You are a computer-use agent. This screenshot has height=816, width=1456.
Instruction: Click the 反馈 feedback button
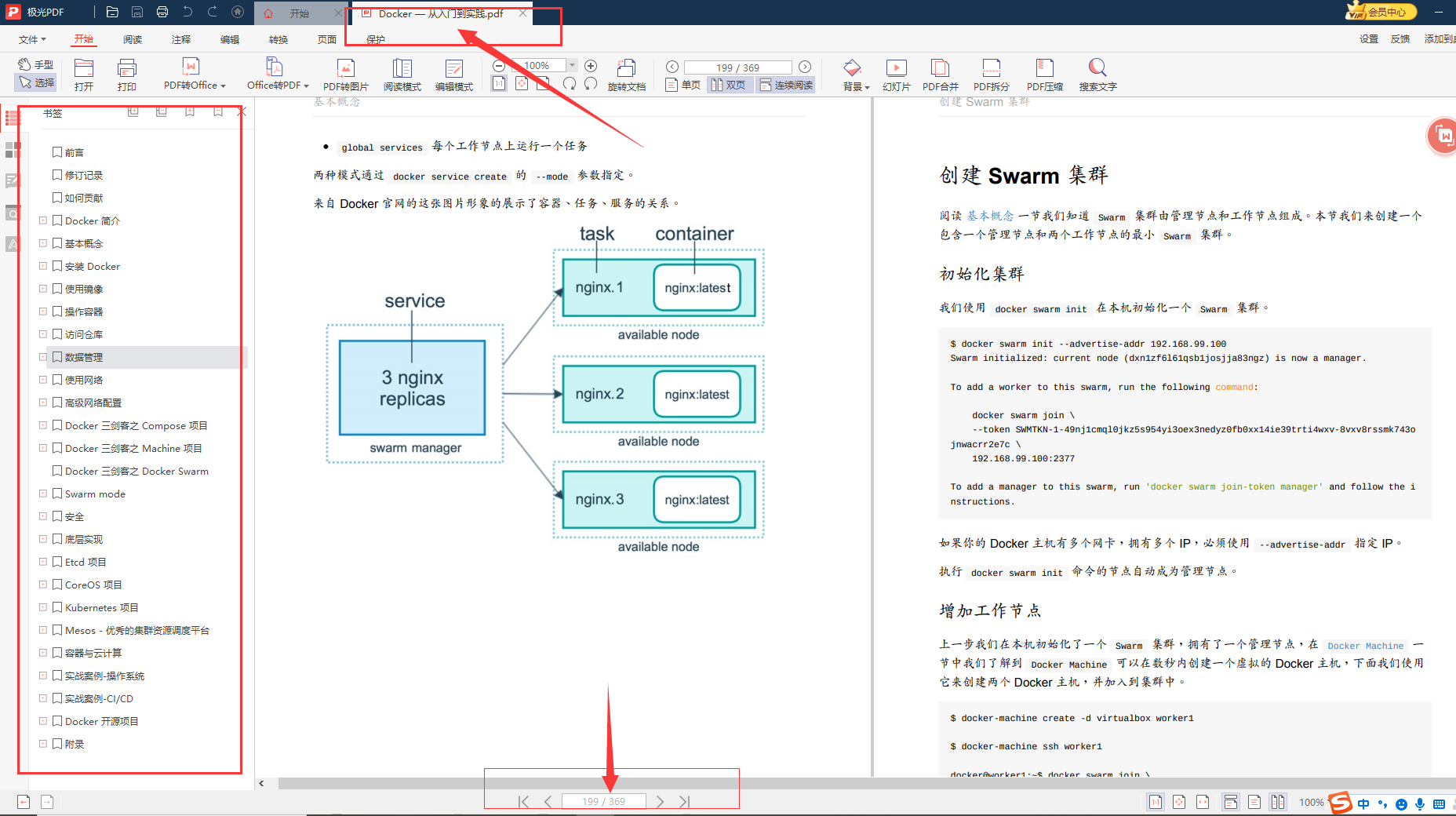point(1400,39)
